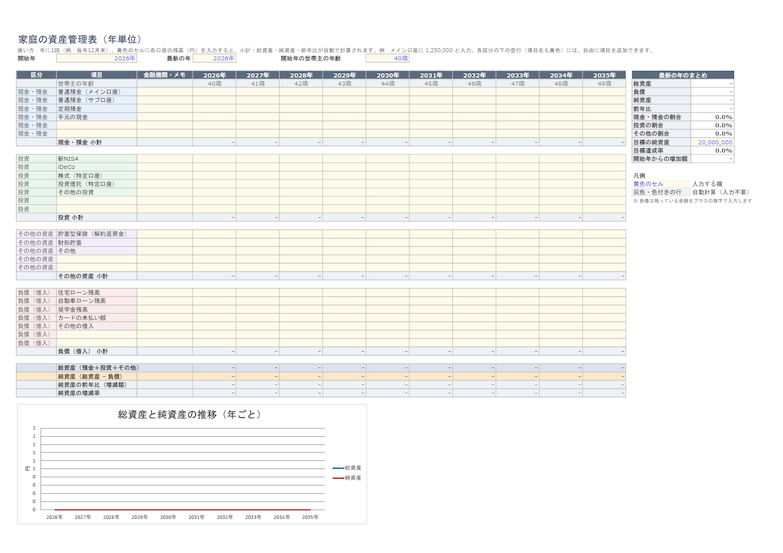Select the 最新の年 input cell
The image size is (783, 553).
coord(214,58)
